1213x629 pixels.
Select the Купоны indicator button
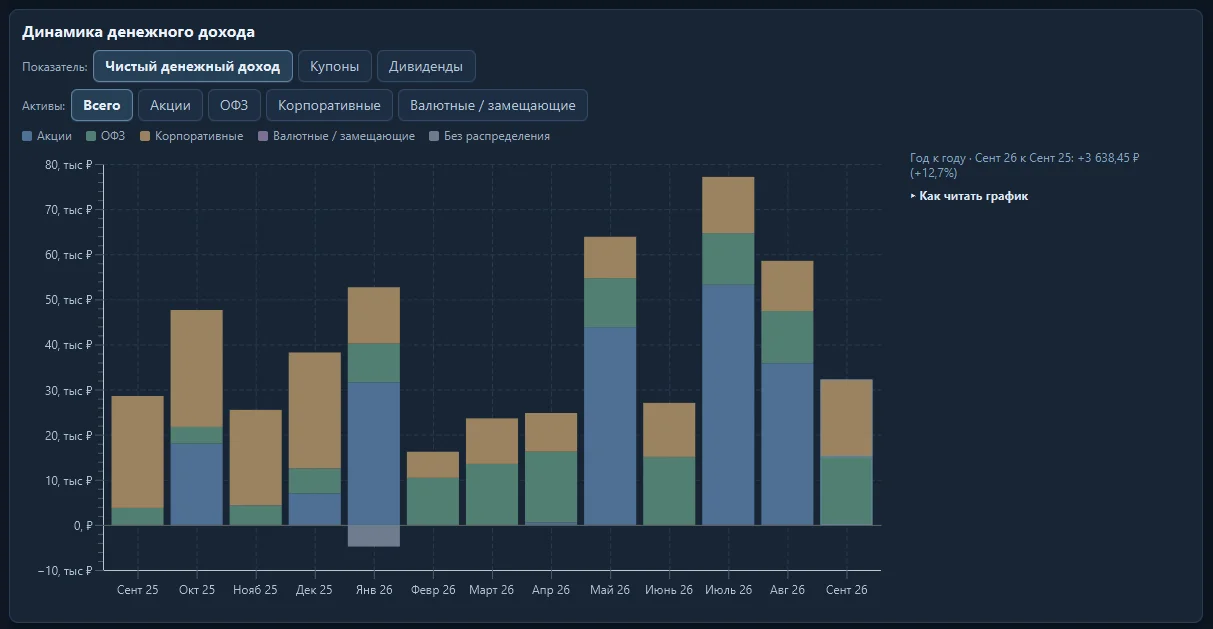click(x=335, y=66)
